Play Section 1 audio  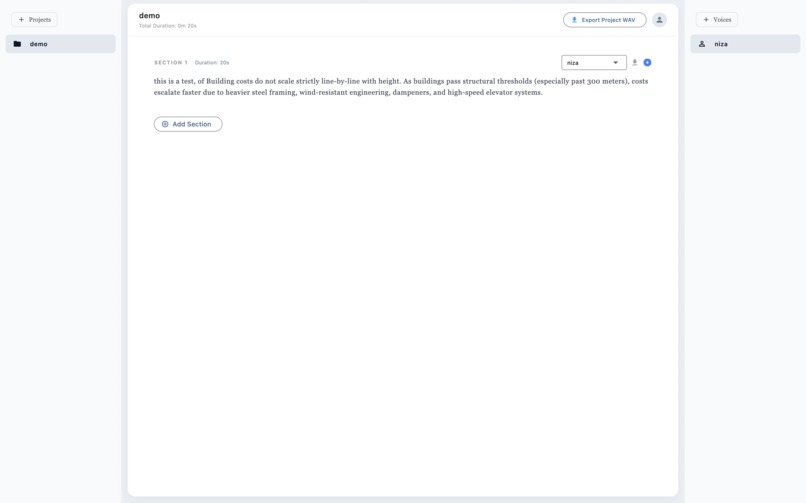click(647, 62)
